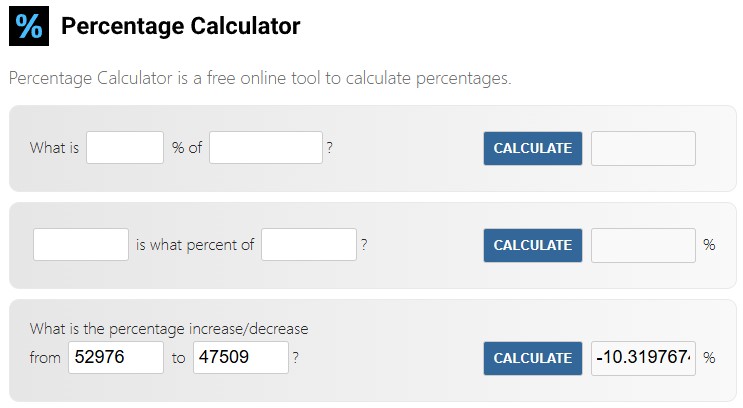Focus the field after 'is what percent of'

tap(309, 245)
